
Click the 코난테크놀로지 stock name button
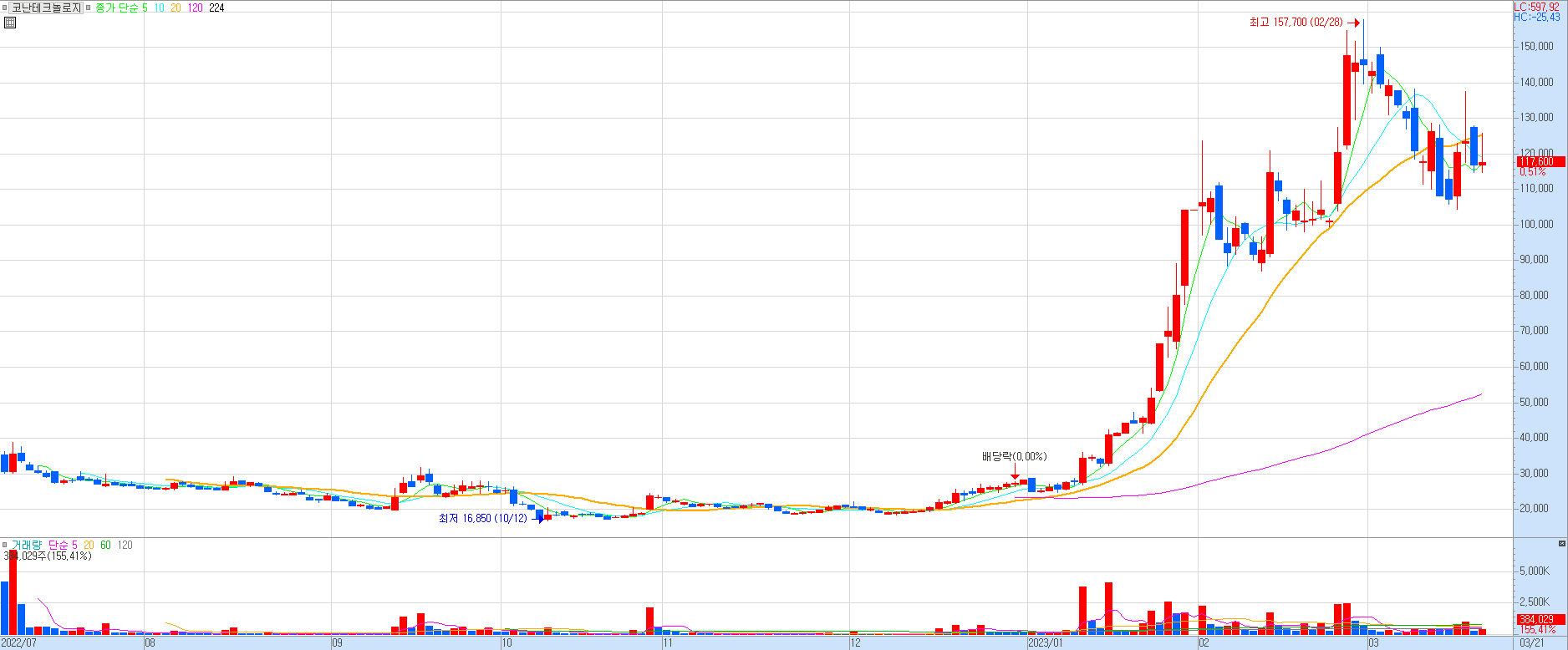pos(47,8)
